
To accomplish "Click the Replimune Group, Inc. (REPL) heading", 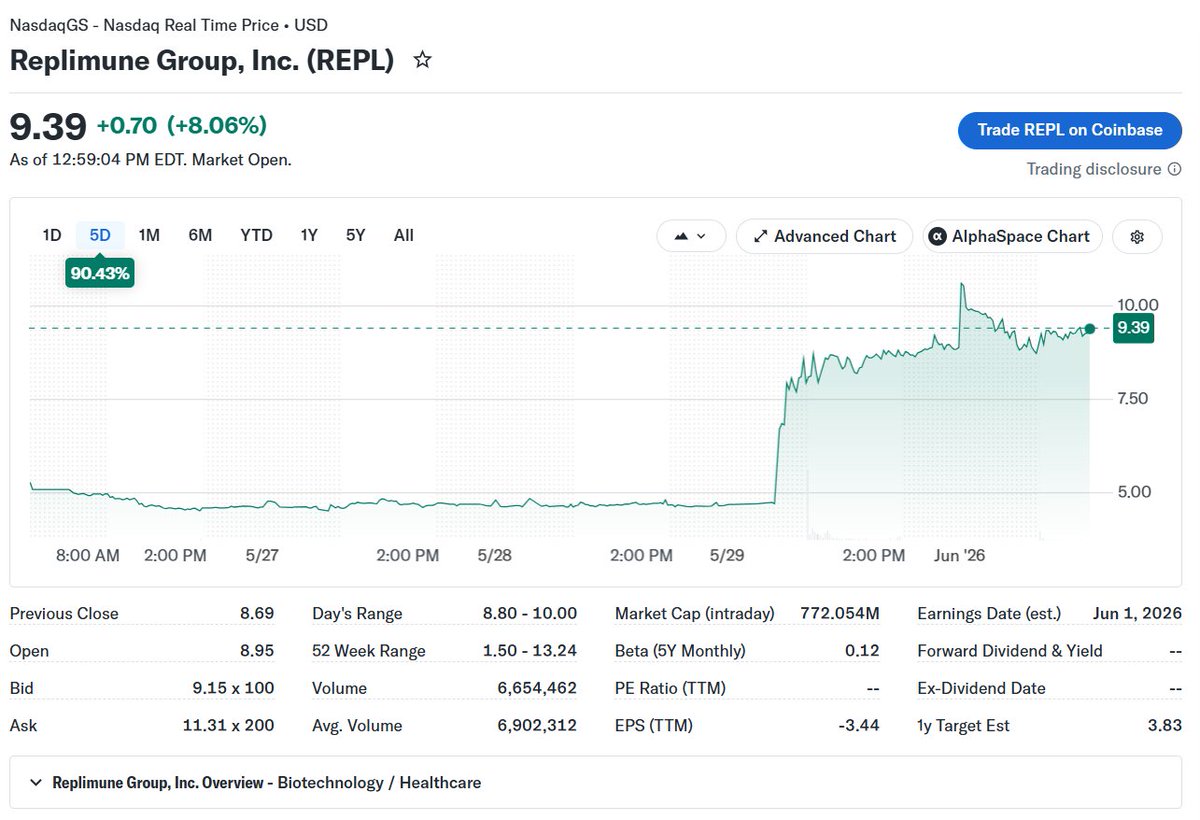I will 202,59.
